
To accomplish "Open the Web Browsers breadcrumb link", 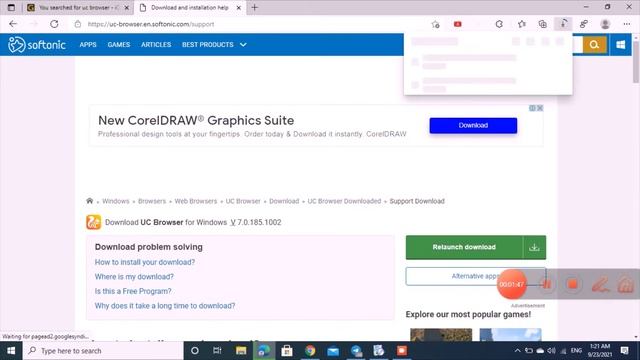I will tap(196, 201).
